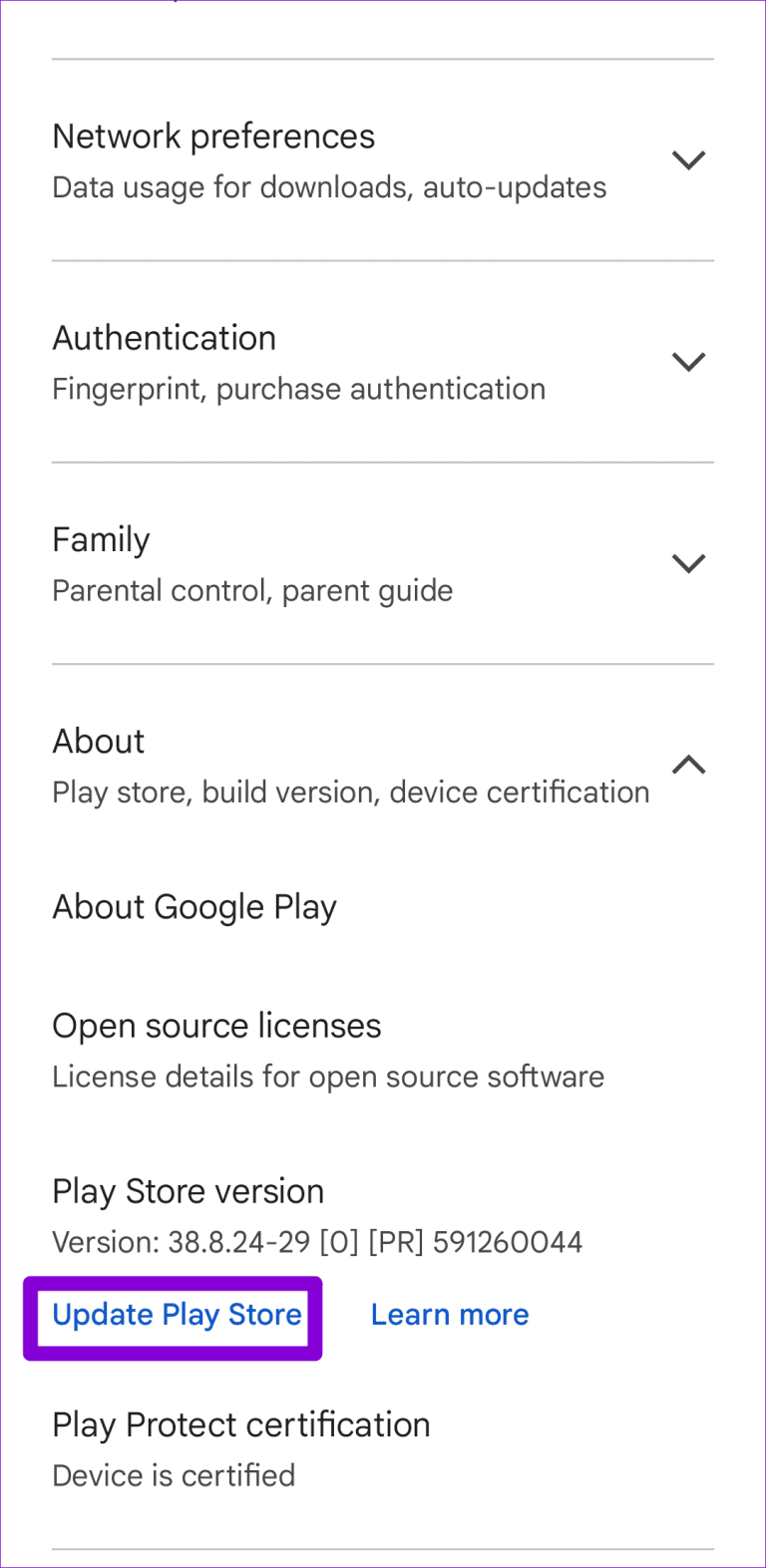Tap the Family section's down arrow icon

688,563
